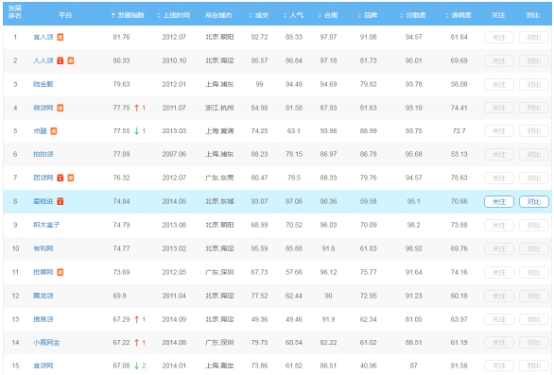
Task: Click the orange badge in the 人人贷 row
Action: point(71,60)
